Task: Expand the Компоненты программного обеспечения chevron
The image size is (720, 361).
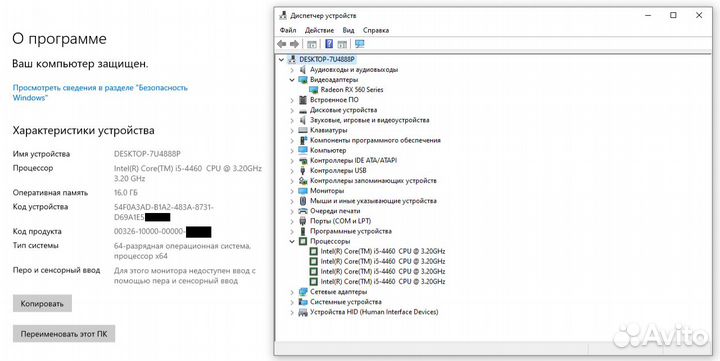Action: point(292,141)
